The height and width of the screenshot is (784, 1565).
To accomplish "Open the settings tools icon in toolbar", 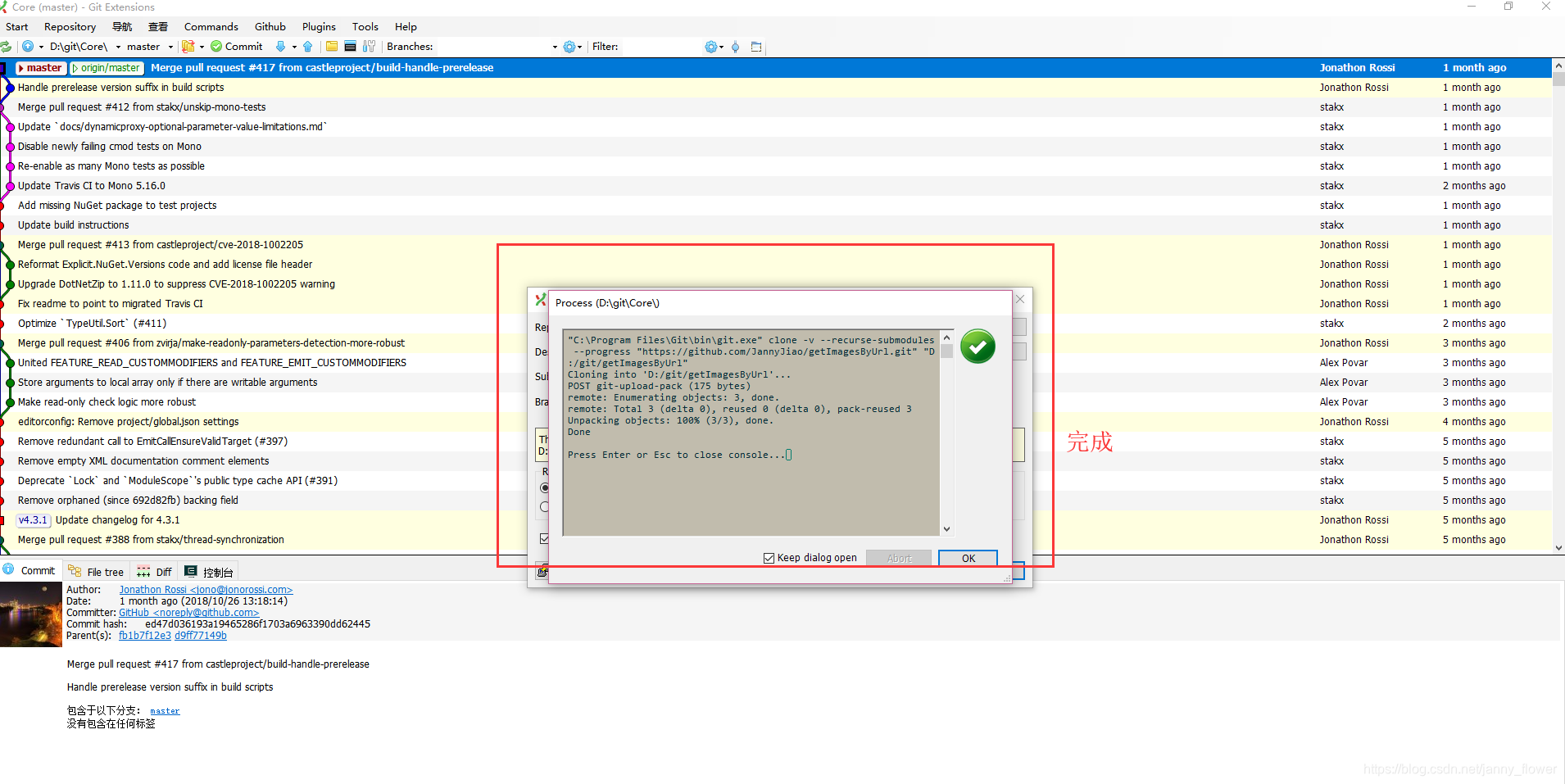I will click(x=369, y=47).
